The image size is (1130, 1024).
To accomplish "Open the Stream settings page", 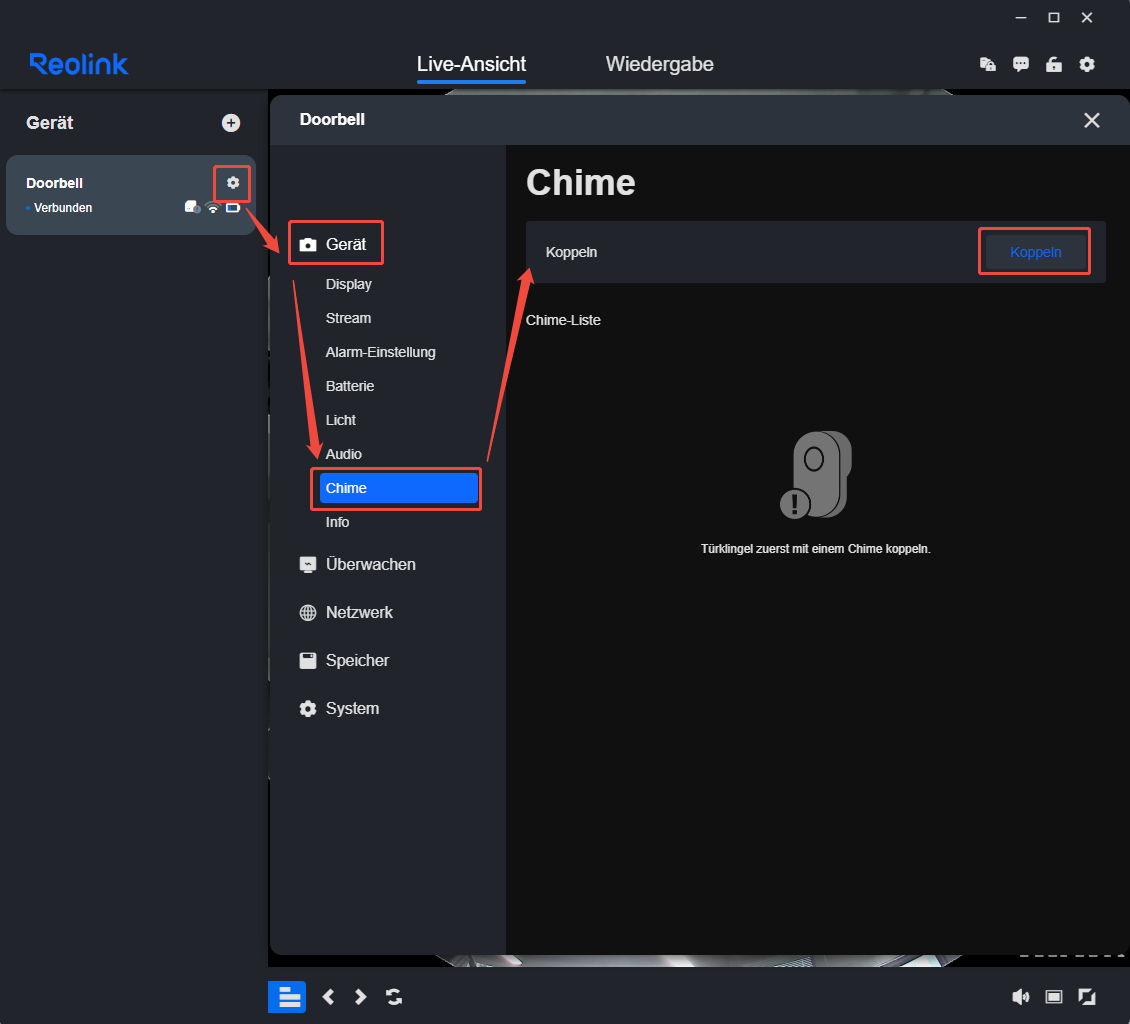I will (x=348, y=318).
